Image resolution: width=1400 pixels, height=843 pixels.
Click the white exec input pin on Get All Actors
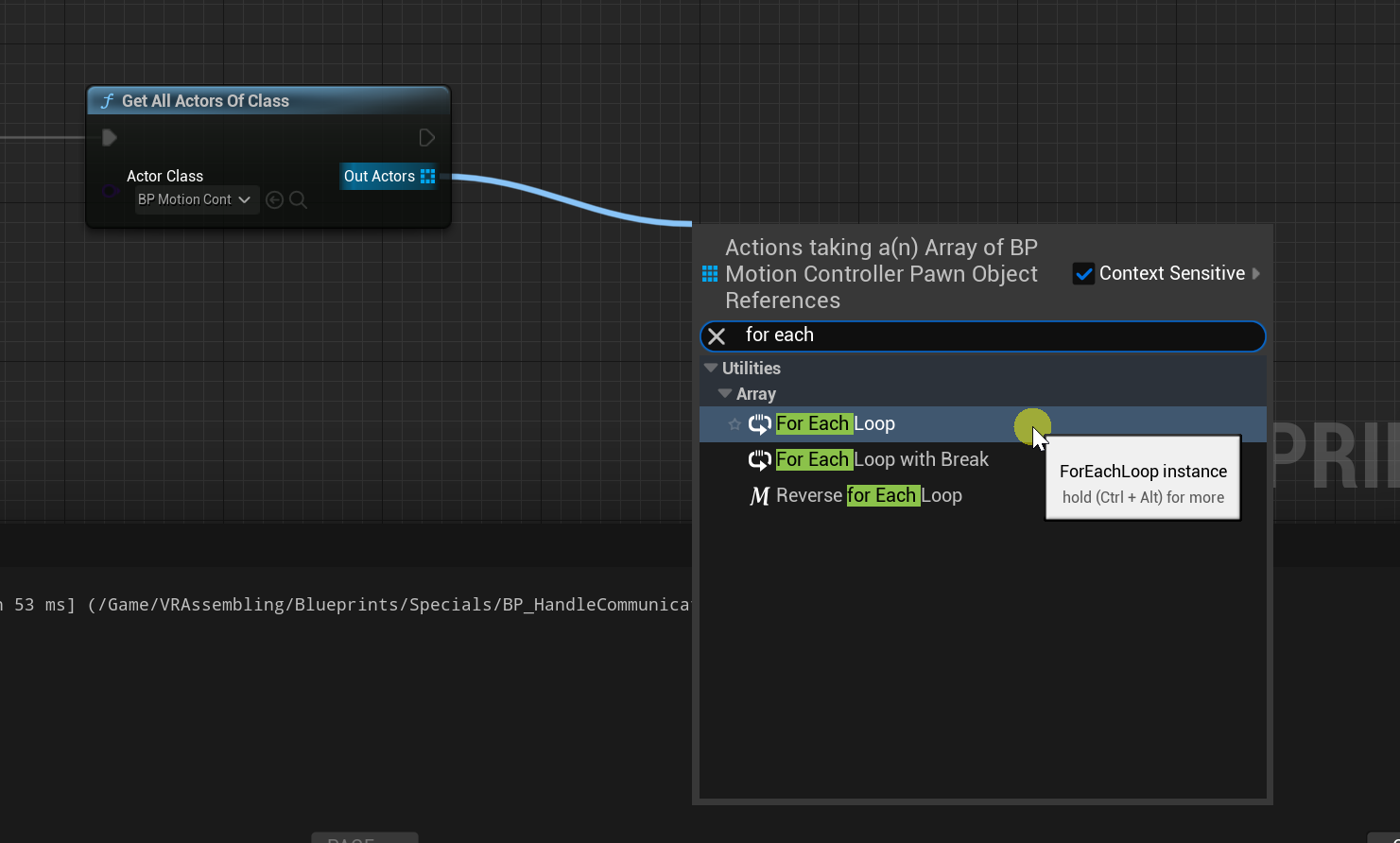click(x=109, y=138)
